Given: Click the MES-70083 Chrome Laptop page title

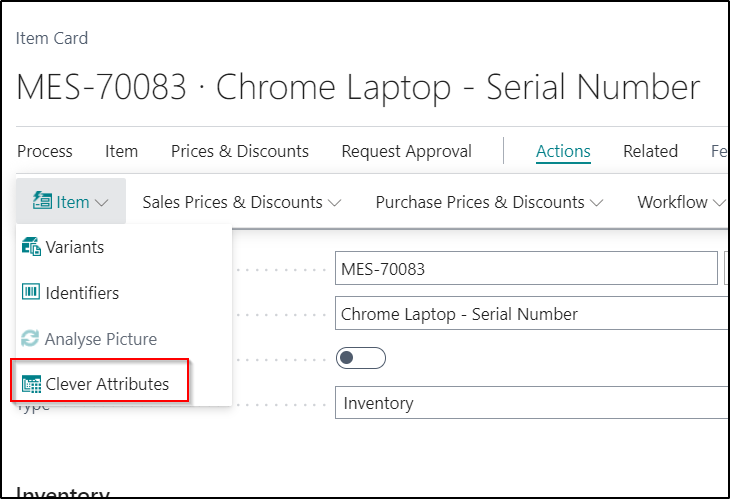Looking at the screenshot, I should 358,87.
